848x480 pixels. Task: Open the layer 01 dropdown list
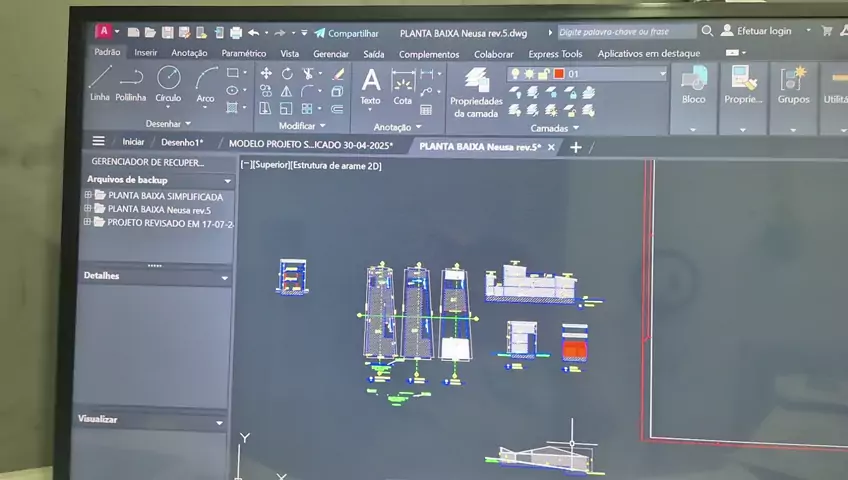pos(662,74)
